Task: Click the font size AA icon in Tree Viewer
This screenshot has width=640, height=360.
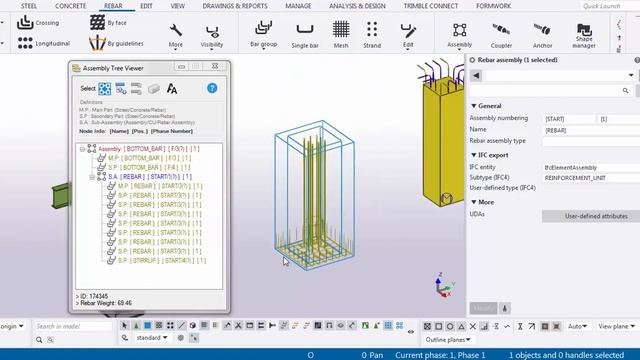Action: coord(172,89)
